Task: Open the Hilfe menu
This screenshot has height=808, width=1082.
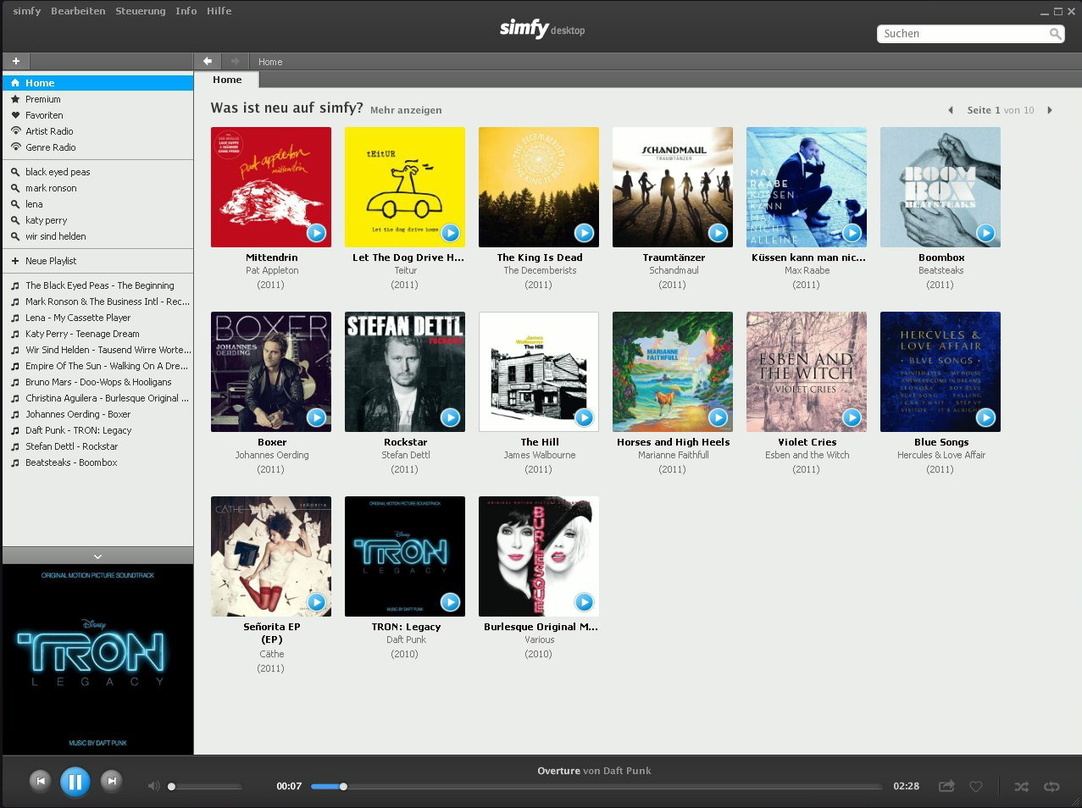Action: click(x=219, y=11)
